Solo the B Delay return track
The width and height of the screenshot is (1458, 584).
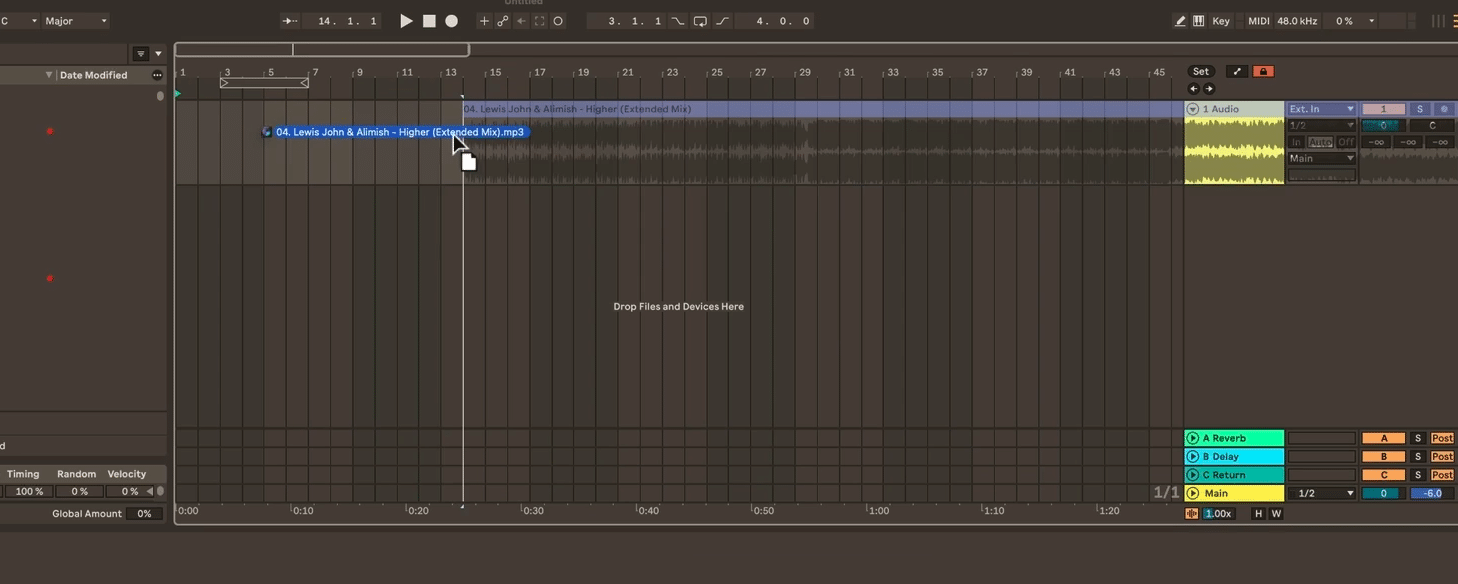(1417, 456)
